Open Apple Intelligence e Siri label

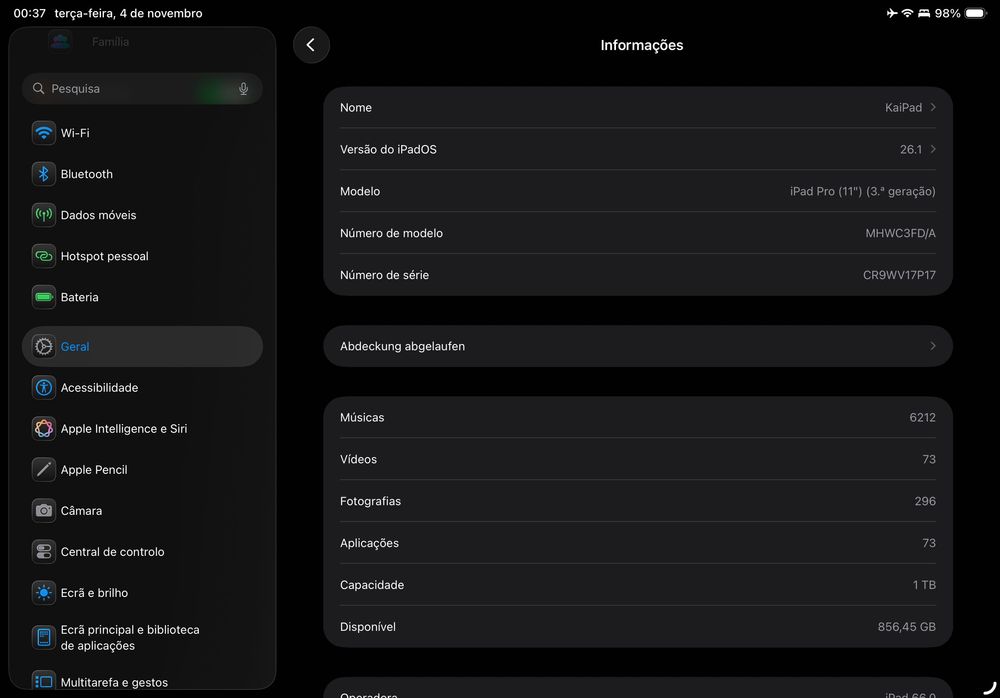coord(124,428)
